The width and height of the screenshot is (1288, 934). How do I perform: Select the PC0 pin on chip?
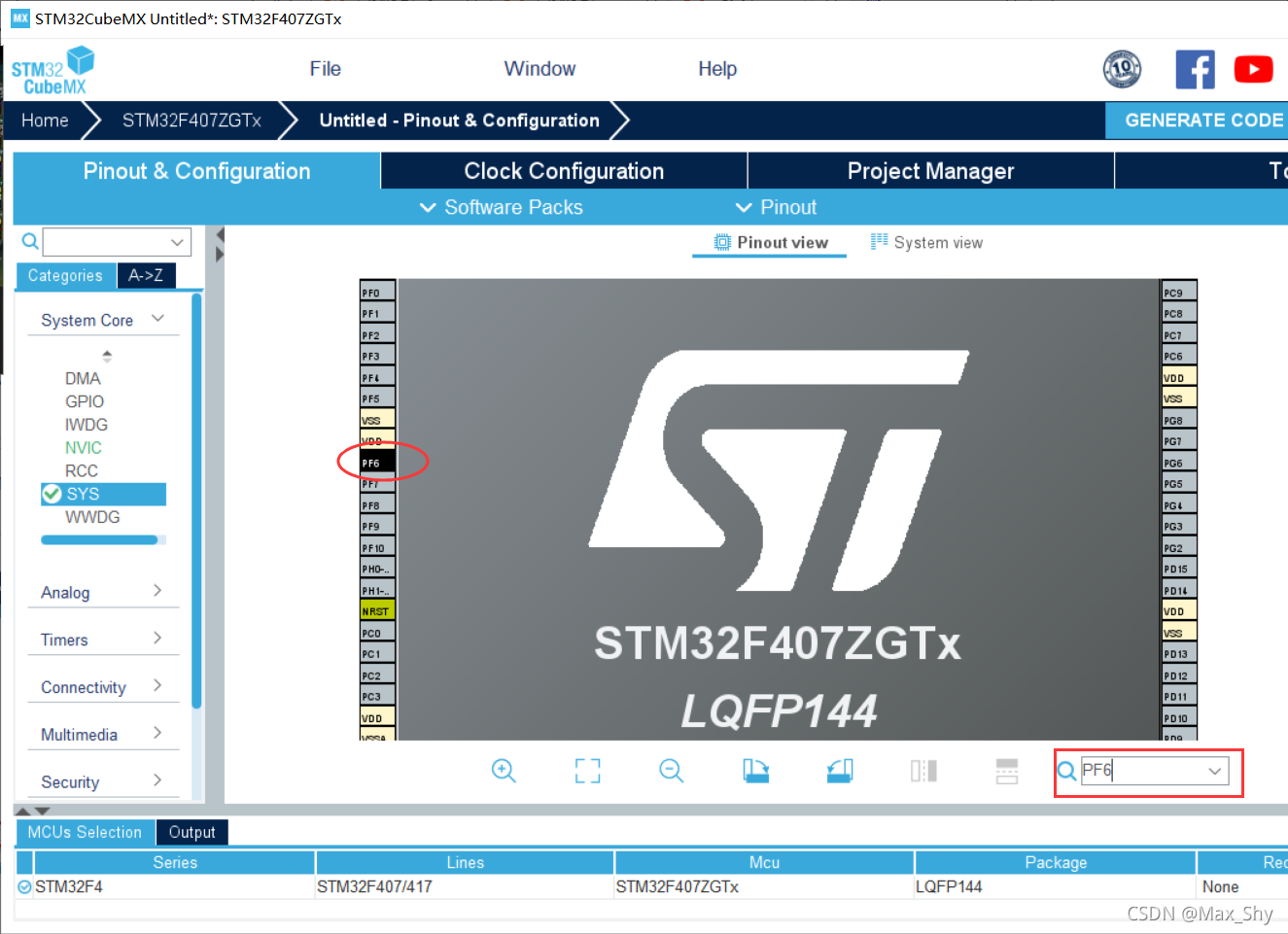(377, 633)
